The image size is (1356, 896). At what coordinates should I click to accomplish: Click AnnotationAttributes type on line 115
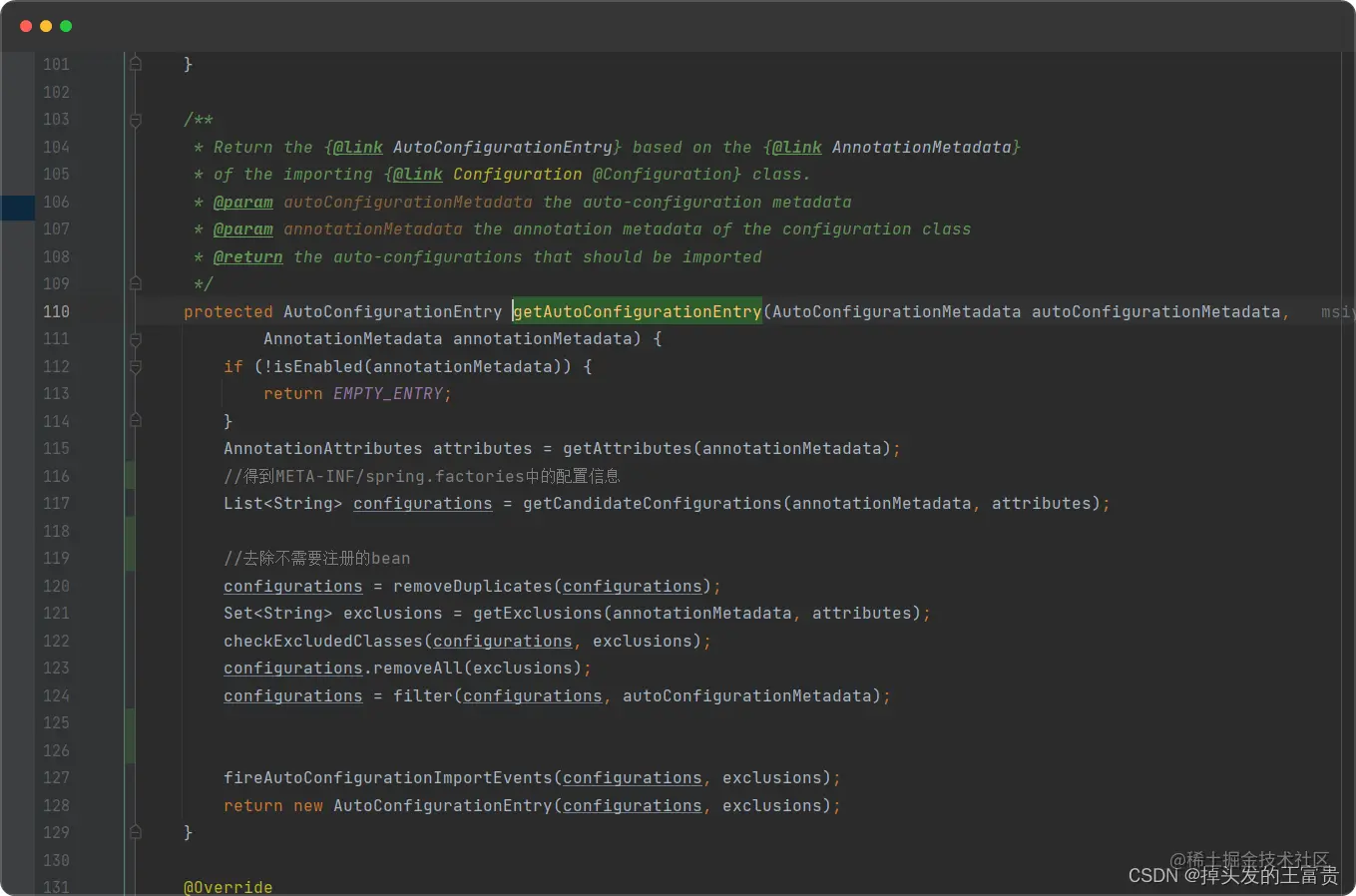(x=323, y=449)
